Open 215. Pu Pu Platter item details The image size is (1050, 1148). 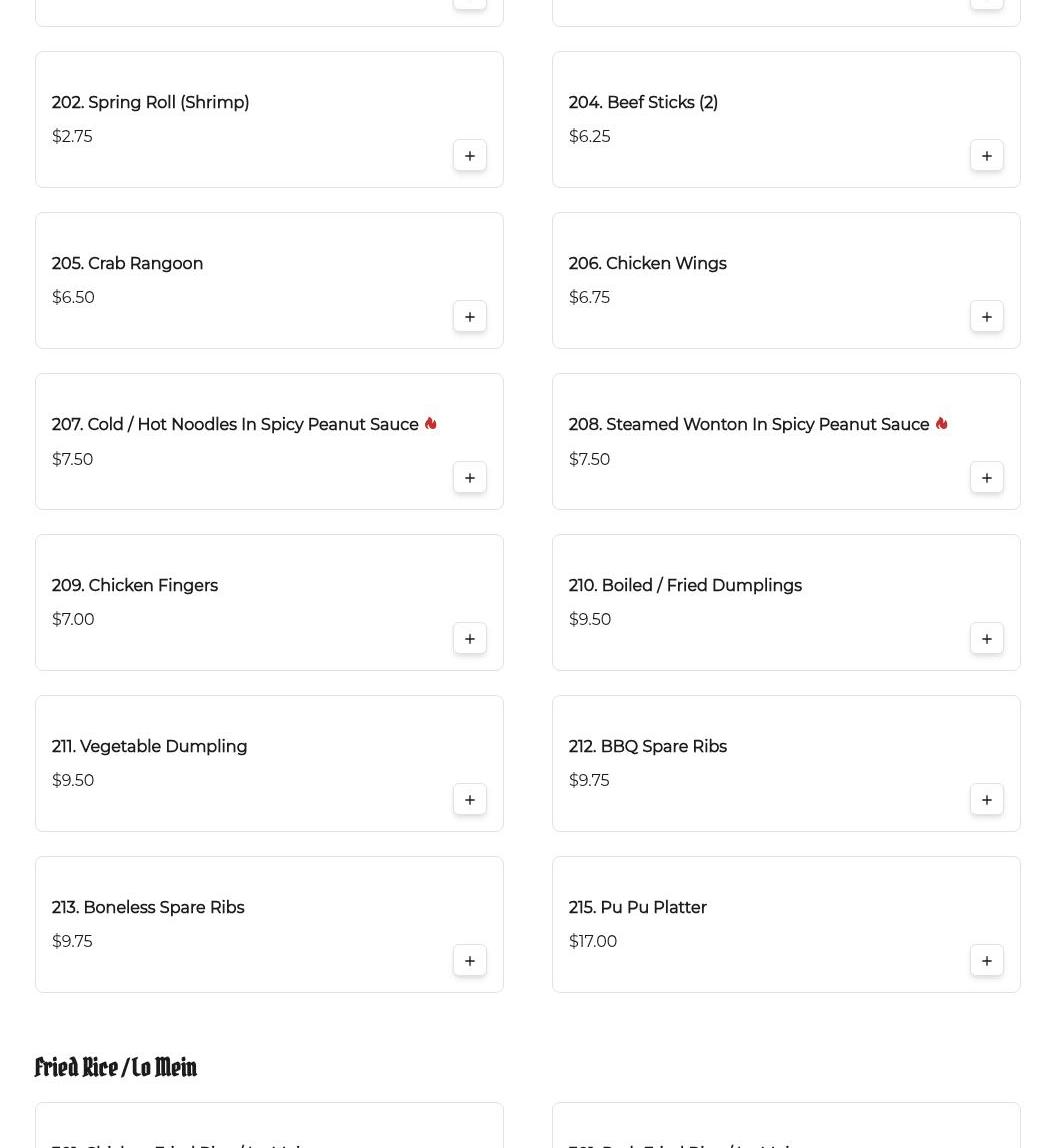(x=637, y=908)
